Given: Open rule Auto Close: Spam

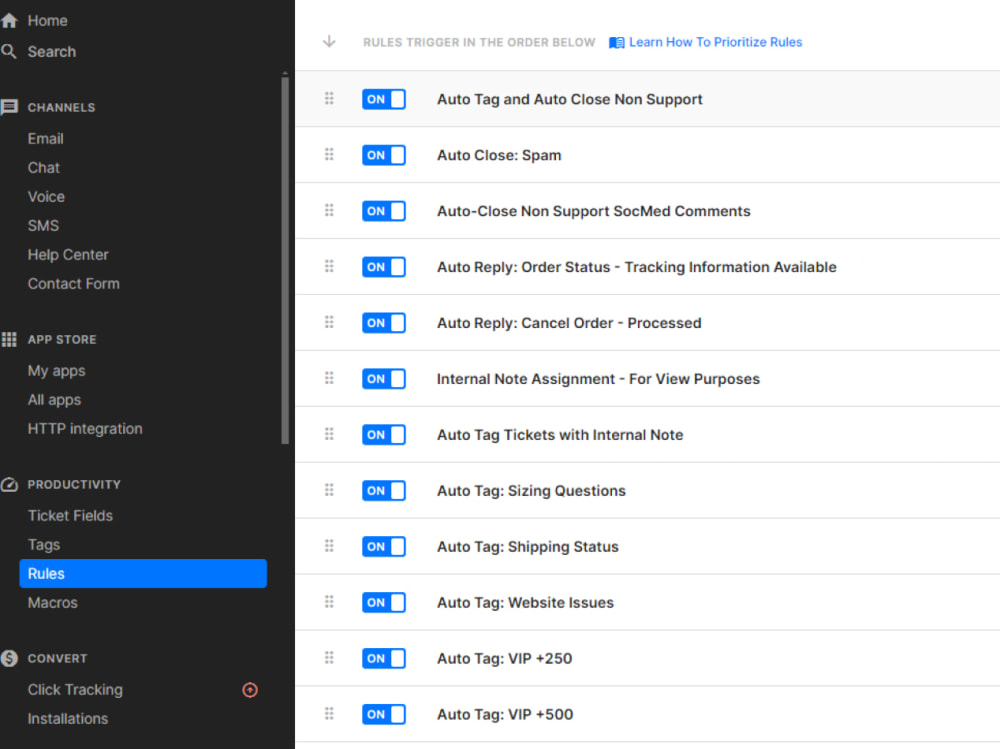Looking at the screenshot, I should (499, 155).
